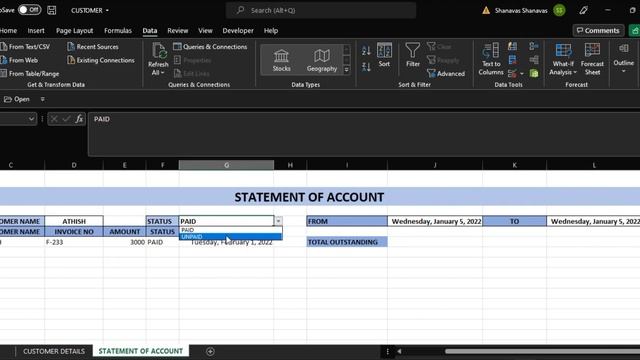Click the Relationships icon

(x=533, y=60)
